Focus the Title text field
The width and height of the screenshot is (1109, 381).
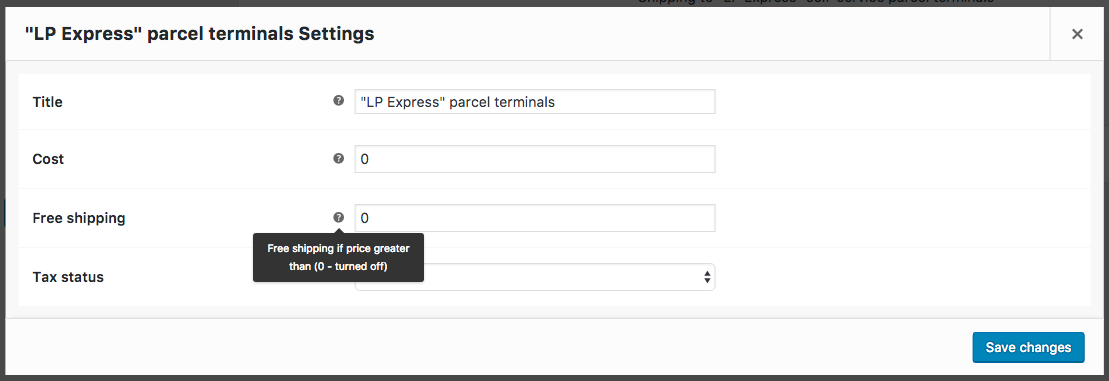click(x=535, y=102)
